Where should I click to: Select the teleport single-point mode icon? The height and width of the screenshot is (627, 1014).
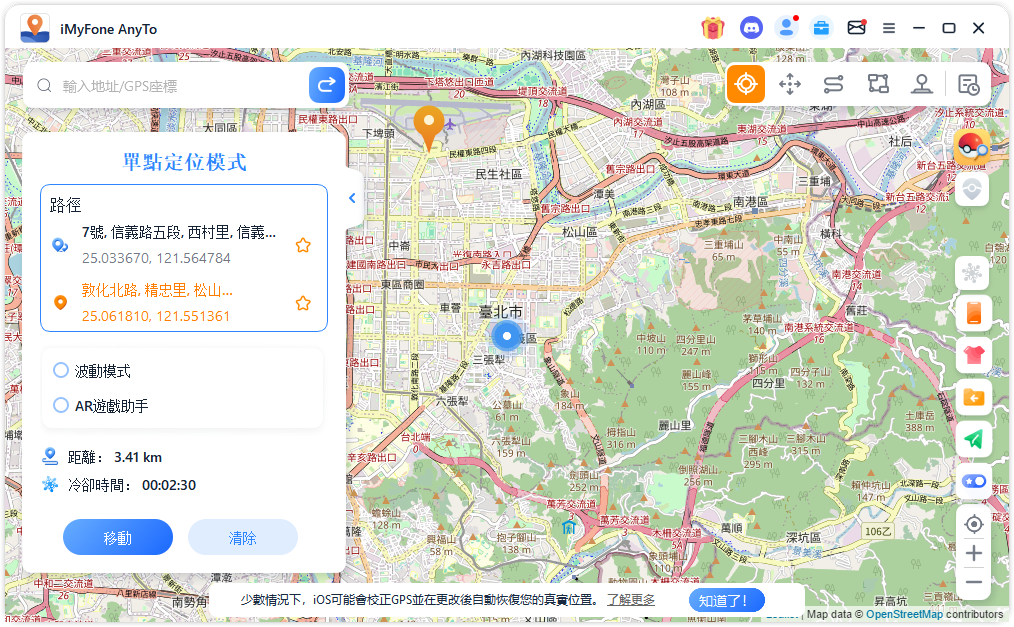(746, 84)
